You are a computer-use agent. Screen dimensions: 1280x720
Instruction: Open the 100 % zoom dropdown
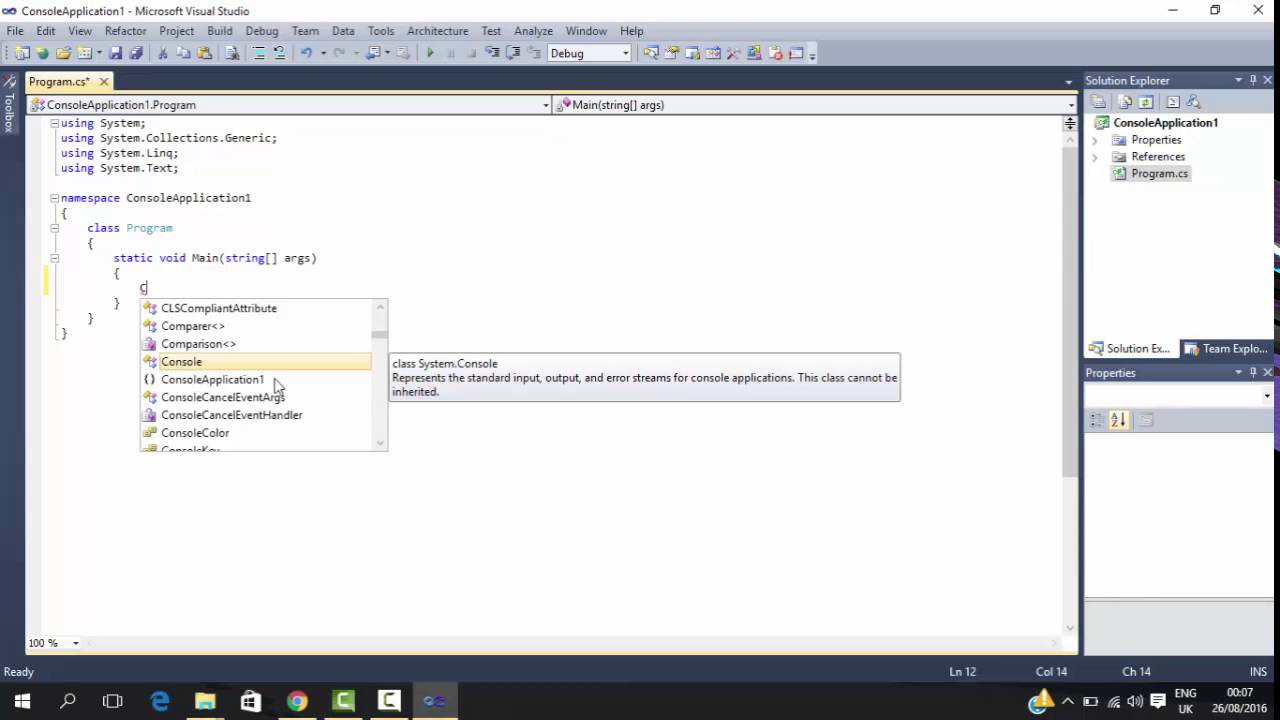(x=75, y=643)
